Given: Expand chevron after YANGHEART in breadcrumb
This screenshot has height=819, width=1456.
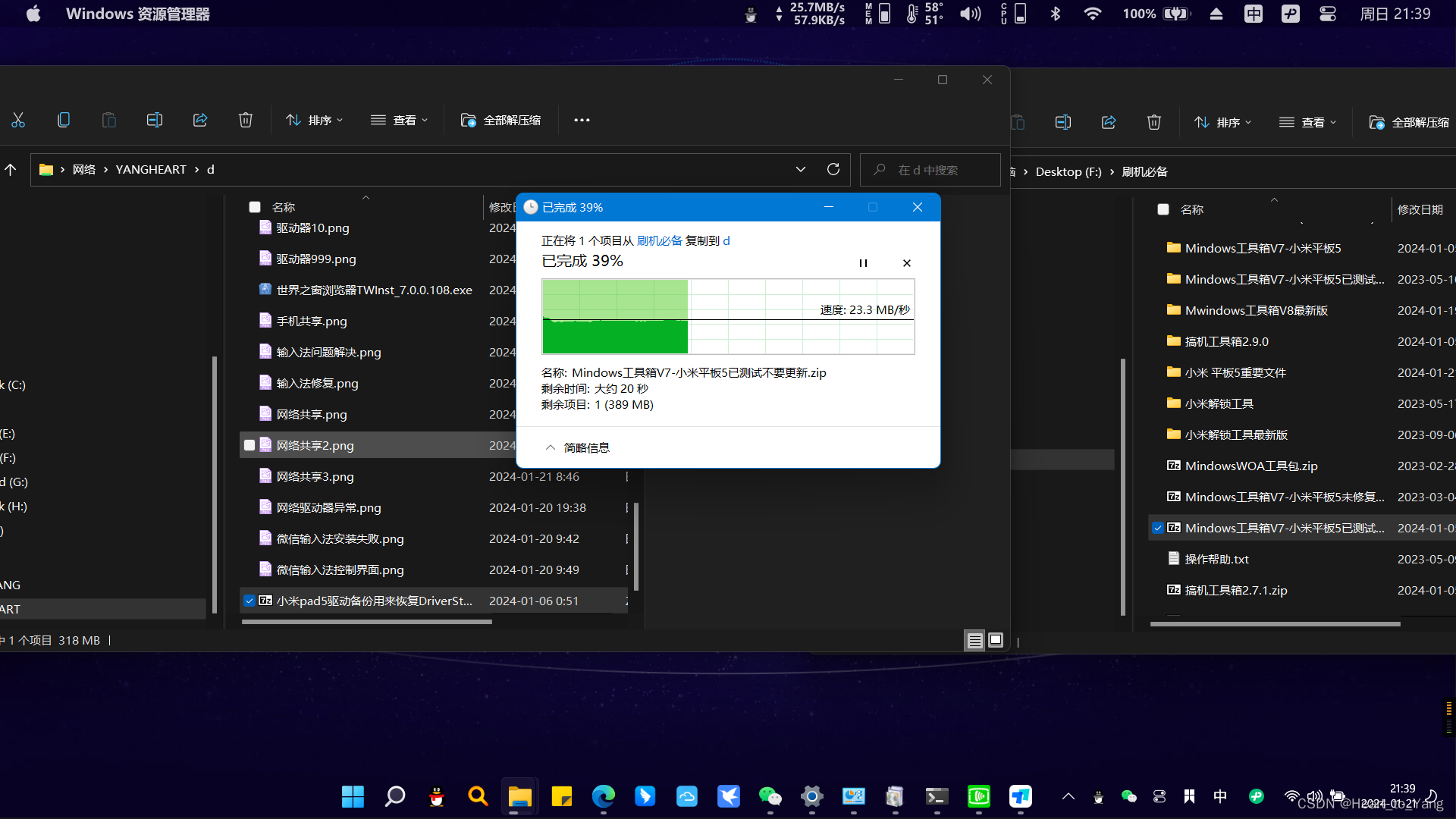Looking at the screenshot, I should 196,169.
